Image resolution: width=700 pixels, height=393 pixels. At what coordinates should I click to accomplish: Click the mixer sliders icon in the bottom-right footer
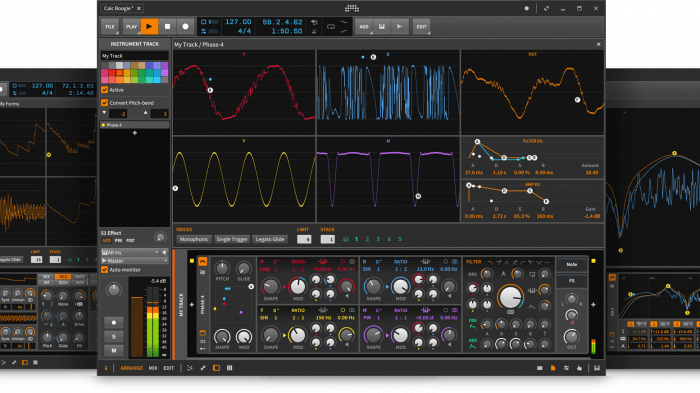(566, 368)
